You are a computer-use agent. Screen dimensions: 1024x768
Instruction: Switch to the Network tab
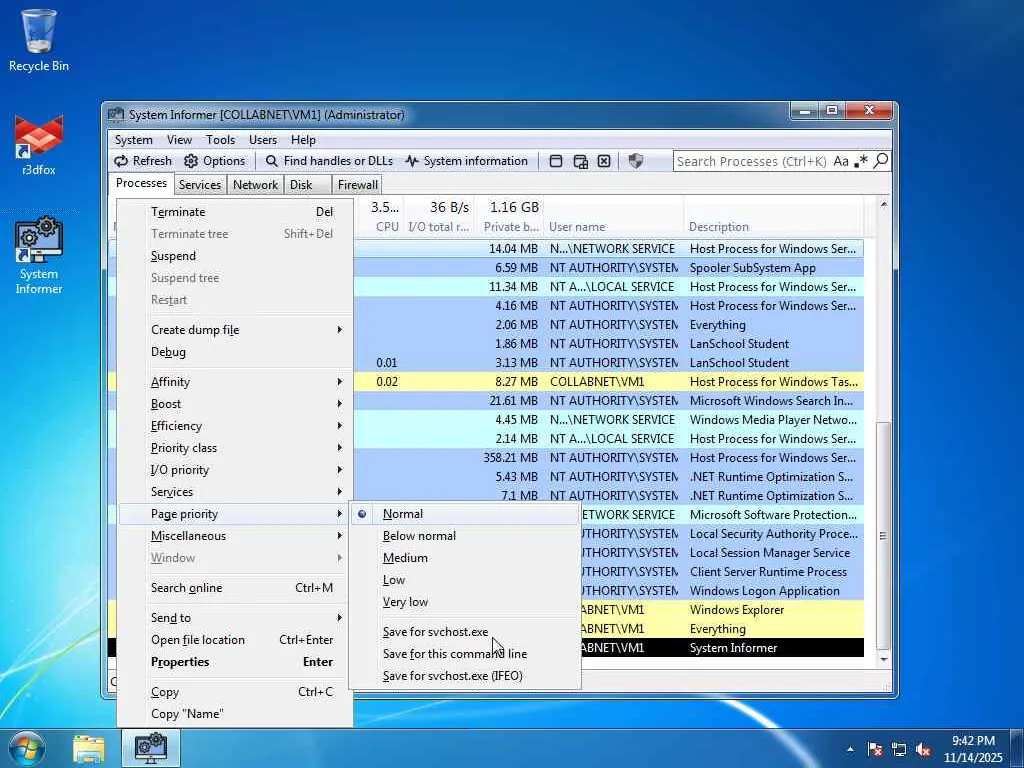[x=255, y=185]
